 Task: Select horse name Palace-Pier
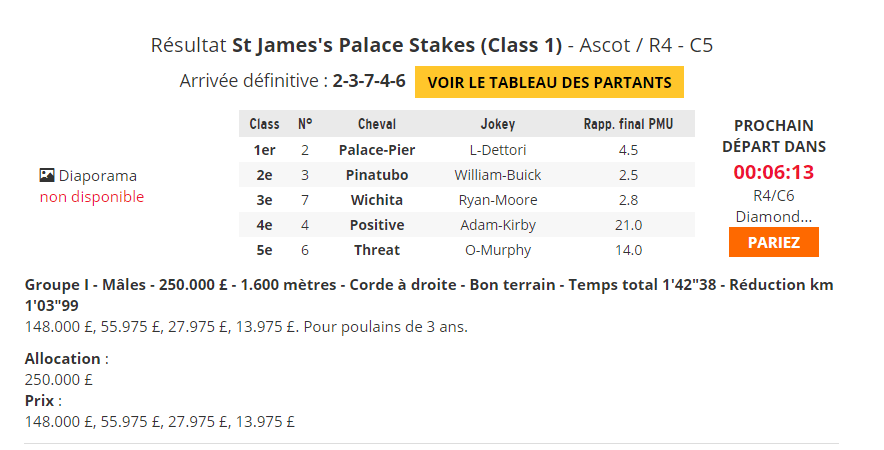[377, 150]
